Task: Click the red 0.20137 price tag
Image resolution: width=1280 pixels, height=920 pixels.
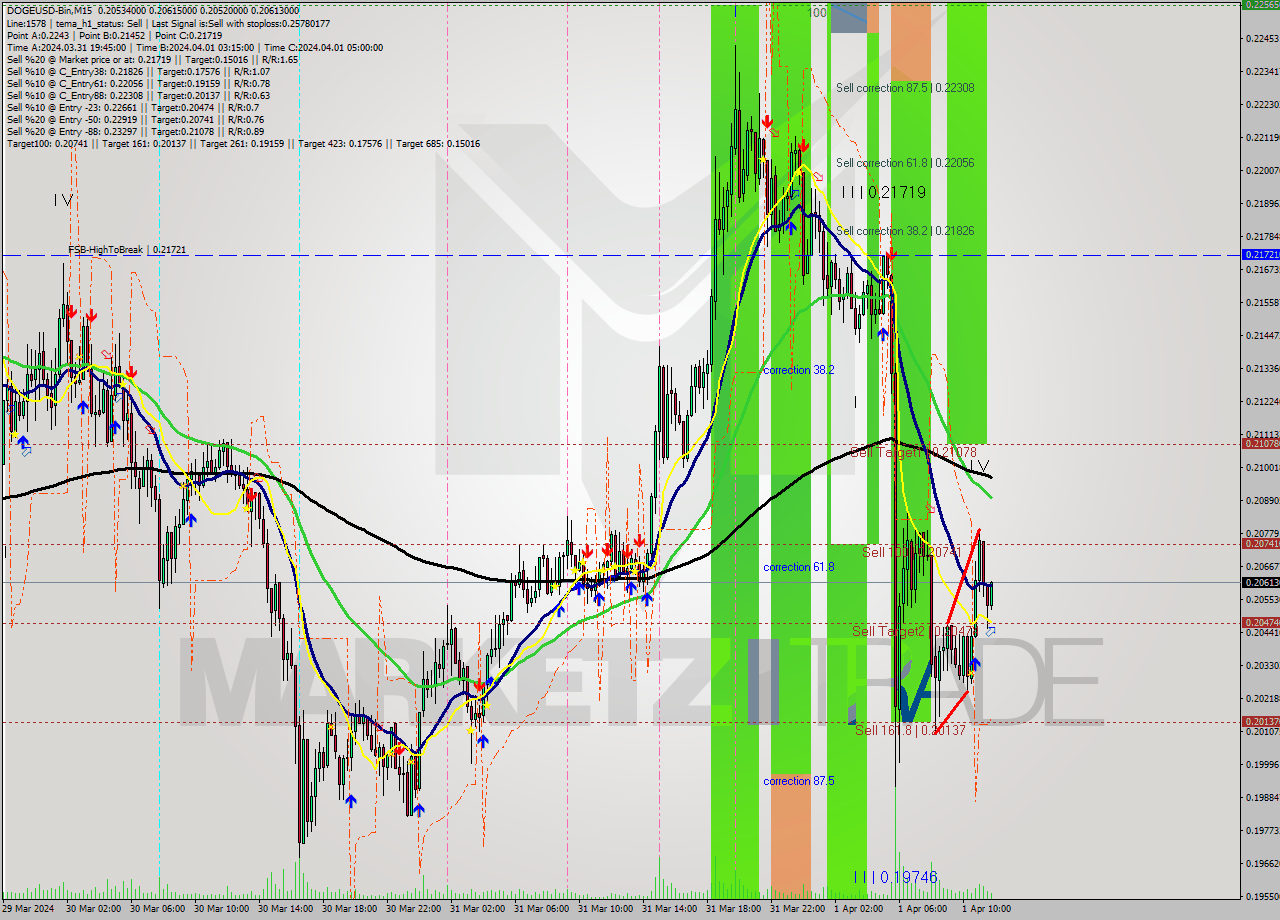Action: coord(1260,721)
